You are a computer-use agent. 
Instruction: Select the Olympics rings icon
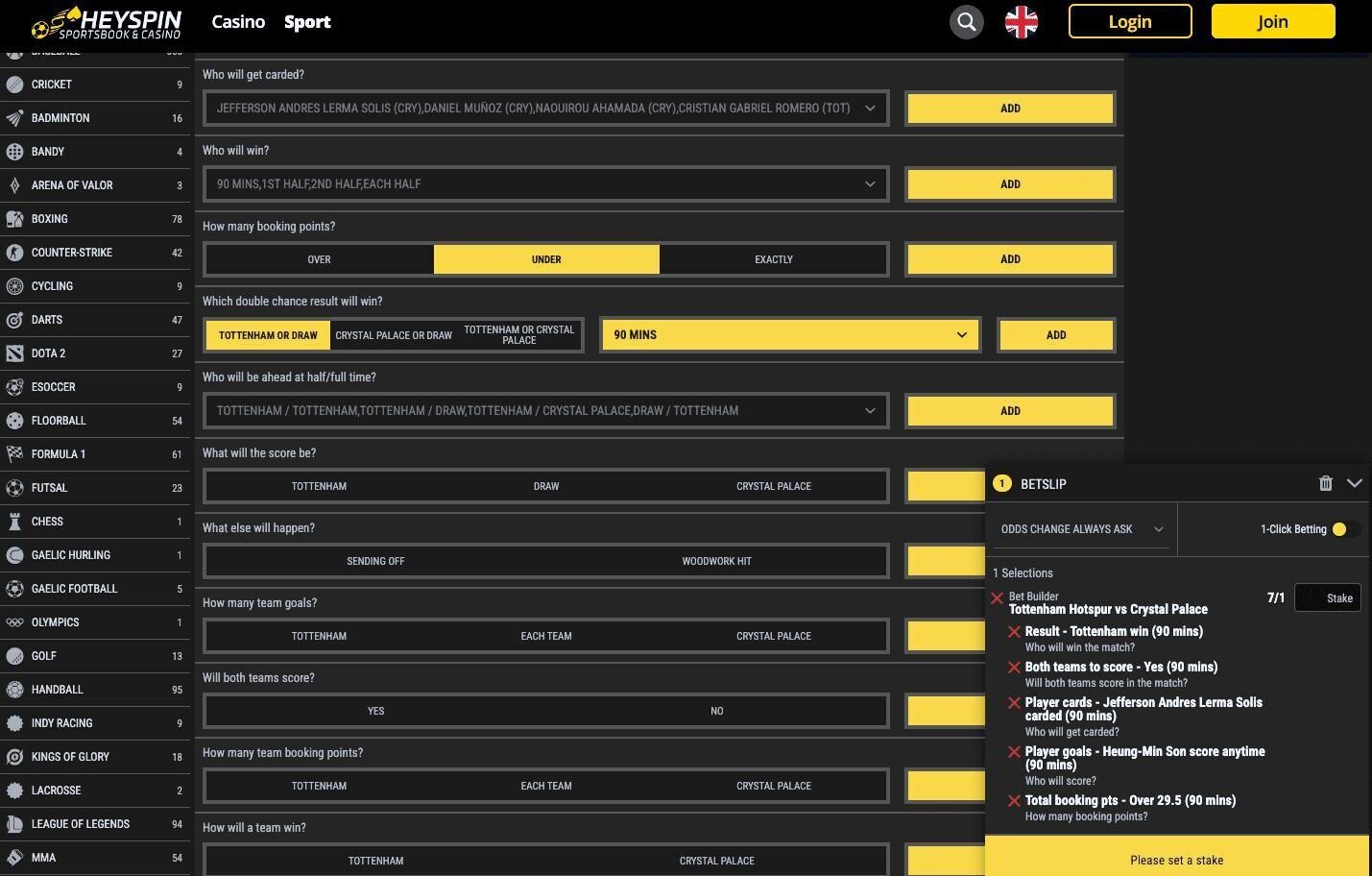click(x=14, y=622)
